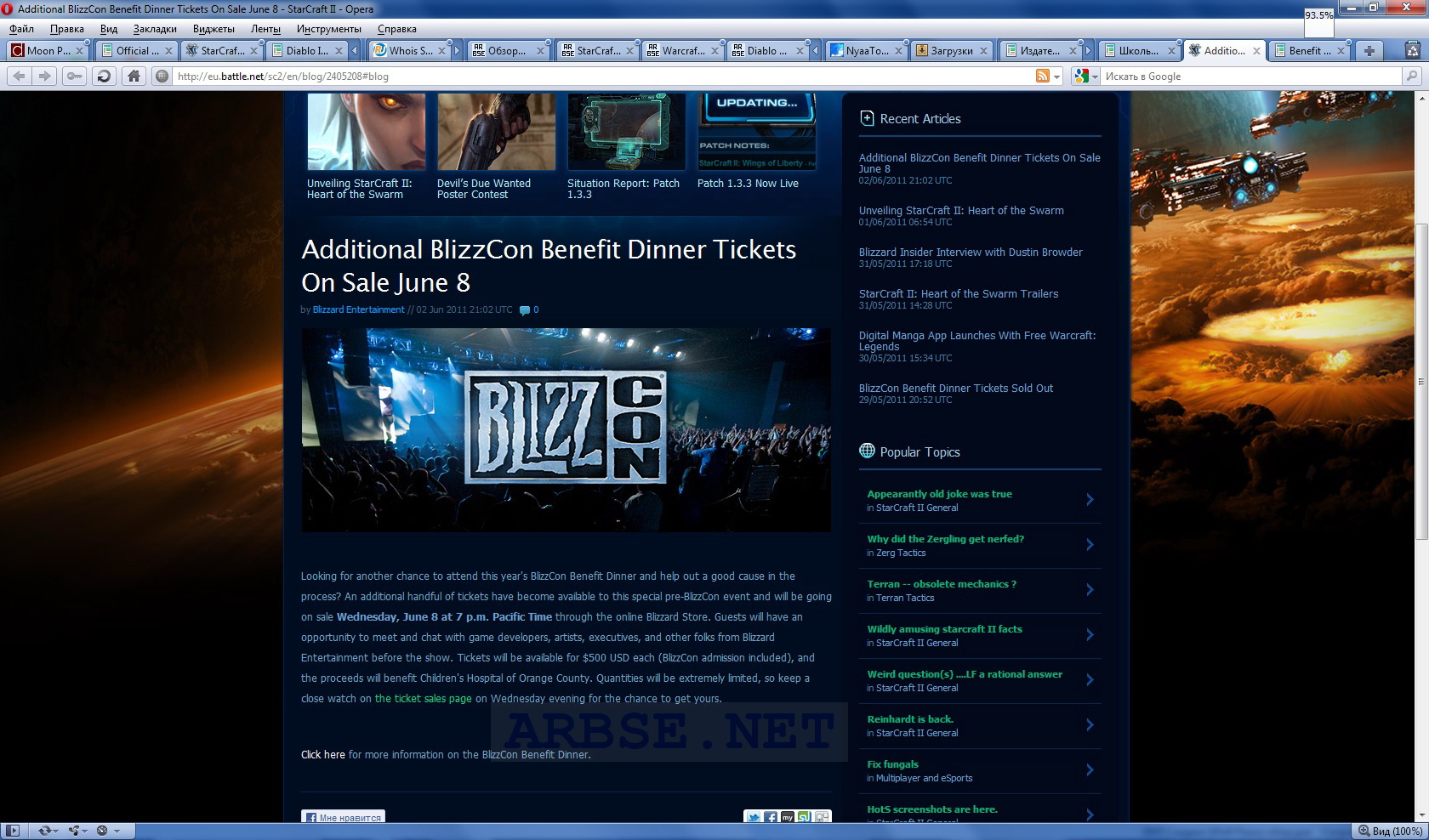Open the Закладки menu

coord(155,29)
